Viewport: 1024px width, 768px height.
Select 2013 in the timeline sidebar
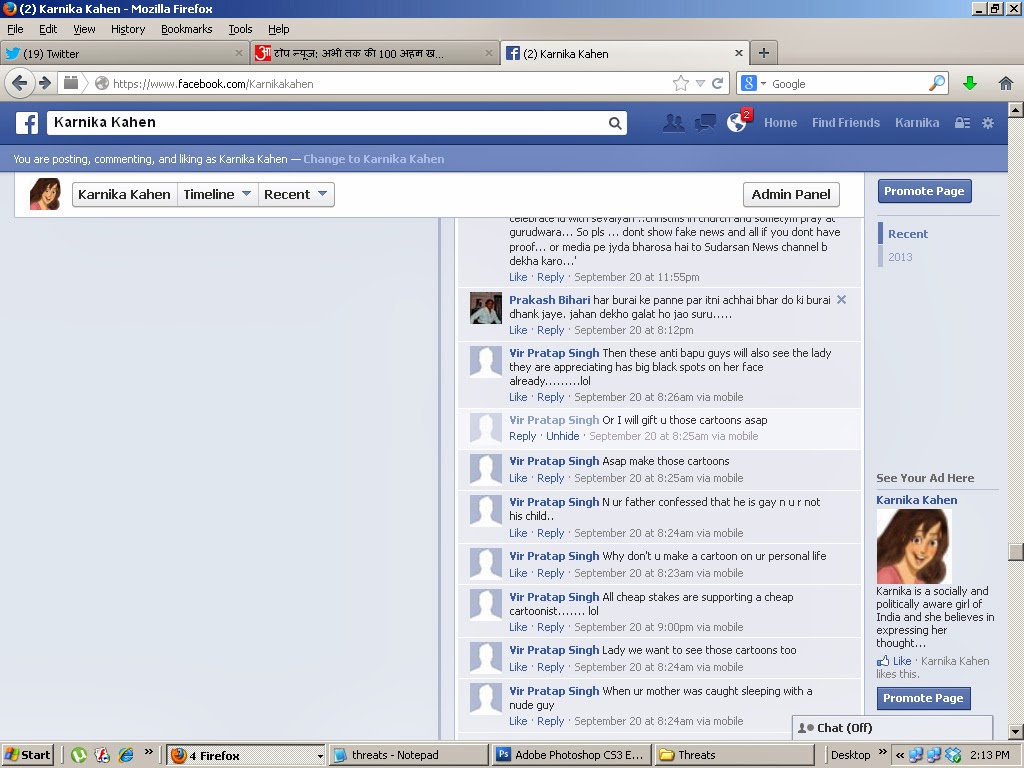coord(900,257)
